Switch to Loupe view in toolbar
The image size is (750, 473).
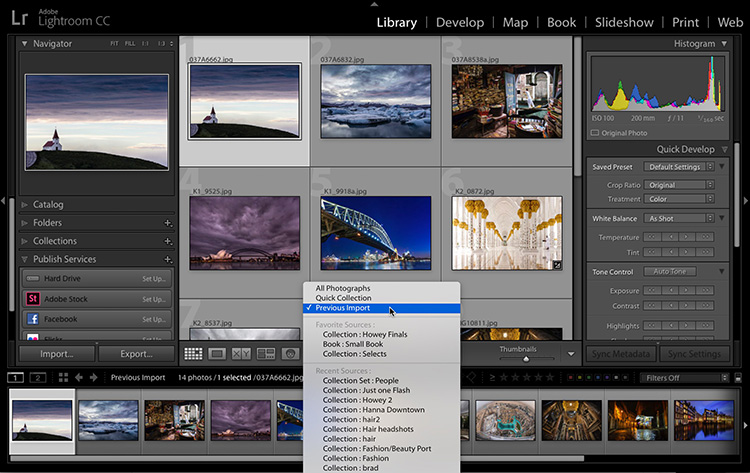point(217,354)
